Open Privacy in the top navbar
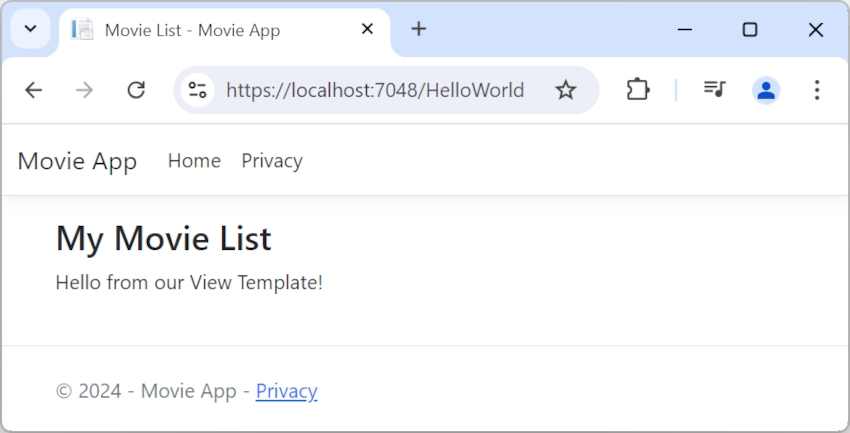850x433 pixels. (x=272, y=161)
